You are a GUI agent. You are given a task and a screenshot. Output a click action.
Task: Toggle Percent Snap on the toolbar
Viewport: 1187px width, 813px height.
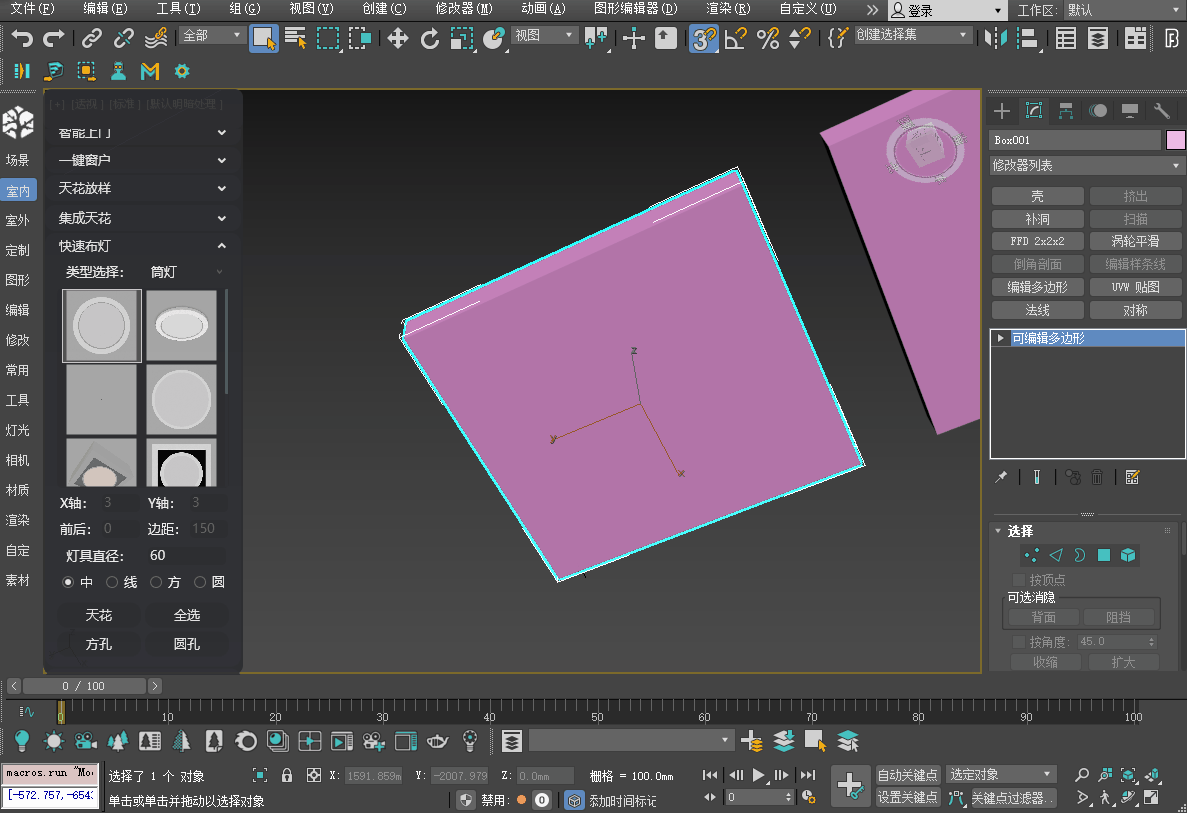click(x=768, y=37)
